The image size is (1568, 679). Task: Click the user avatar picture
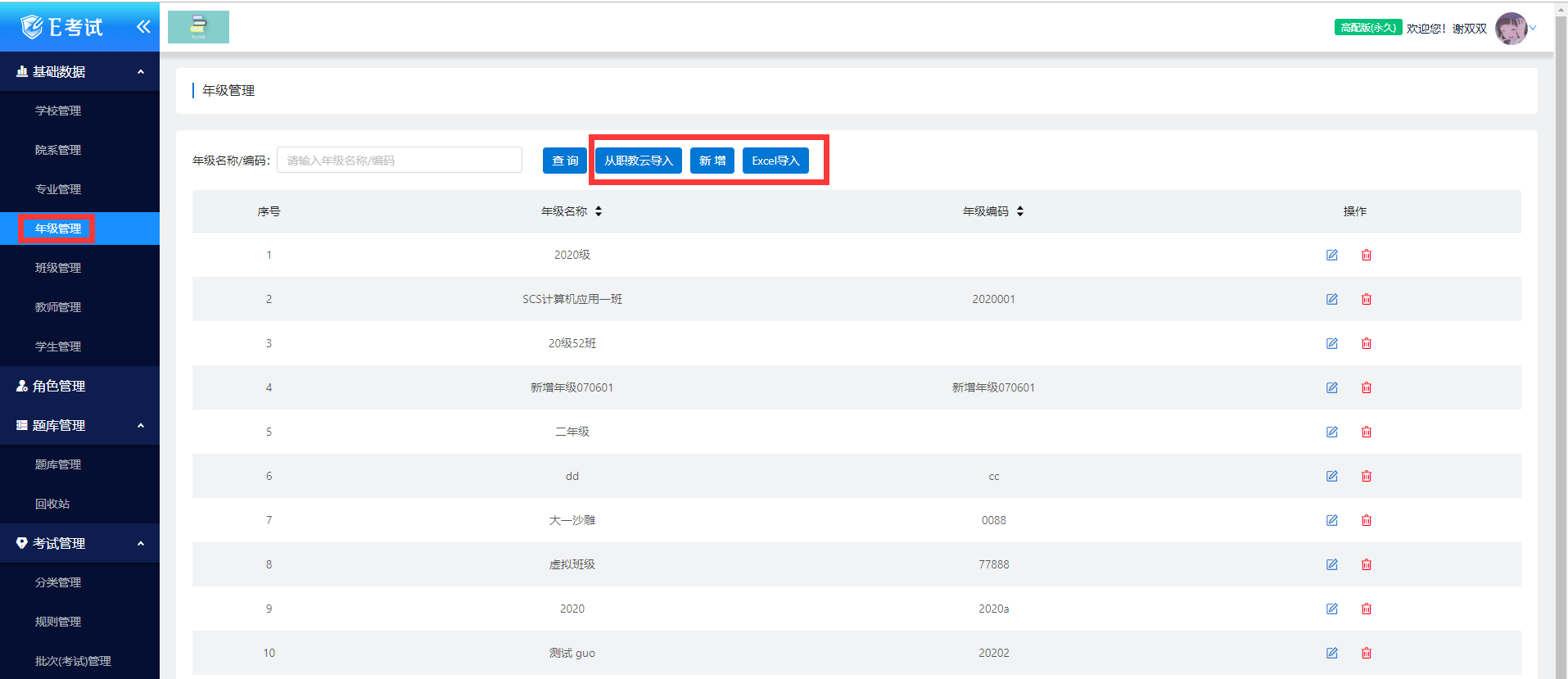(1511, 28)
